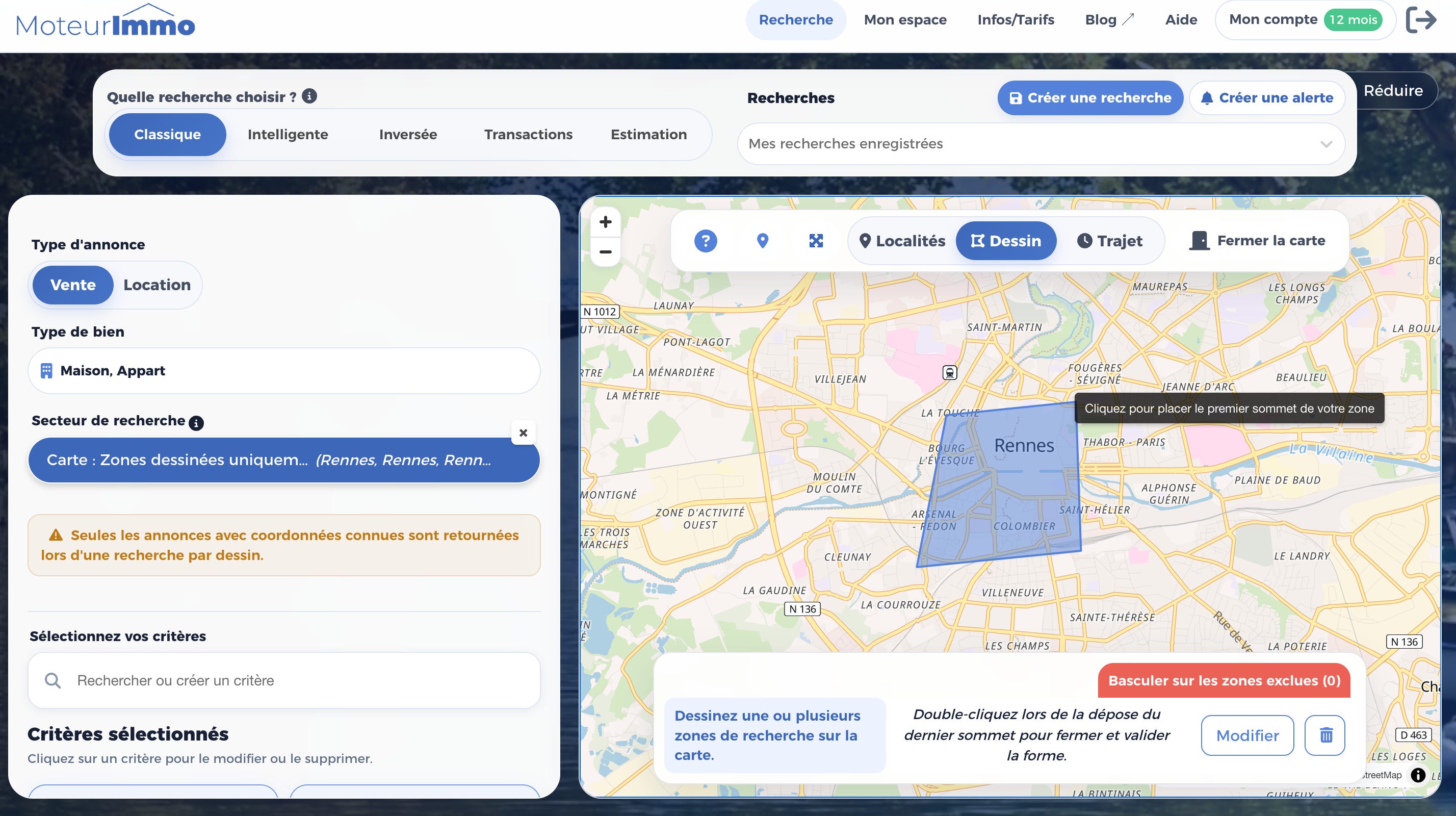The image size is (1456, 816).
Task: Open Mes recherches enregistrées dropdown
Action: pos(1041,144)
